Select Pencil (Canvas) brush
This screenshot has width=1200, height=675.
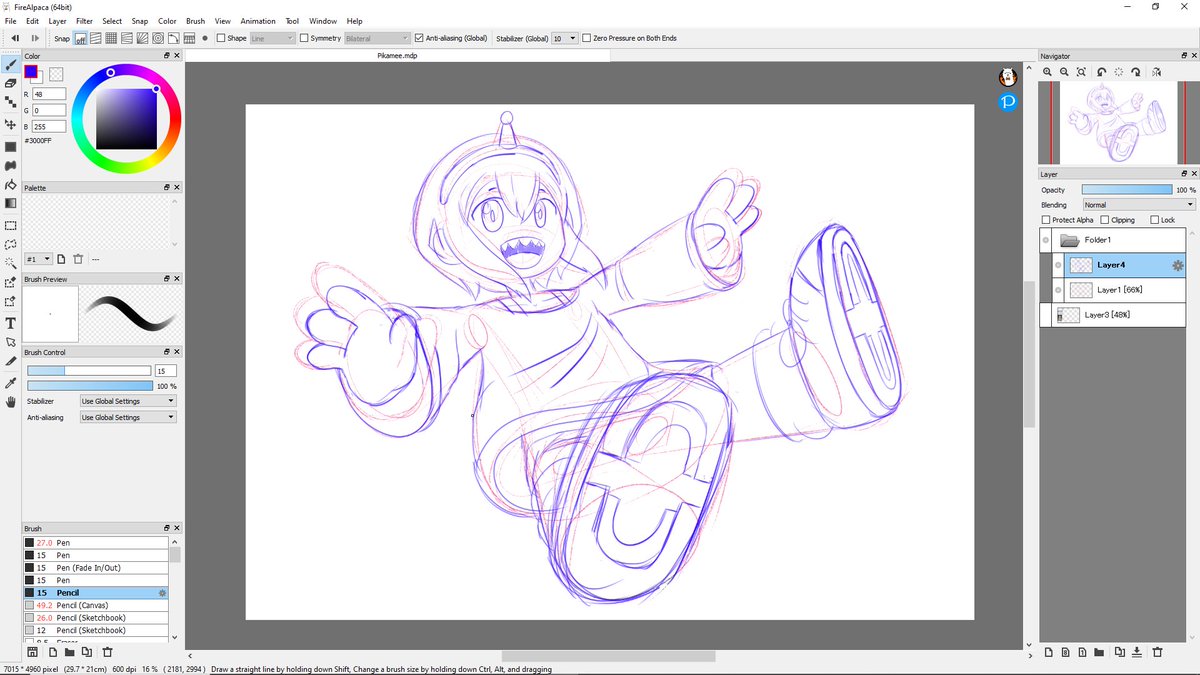coord(96,605)
